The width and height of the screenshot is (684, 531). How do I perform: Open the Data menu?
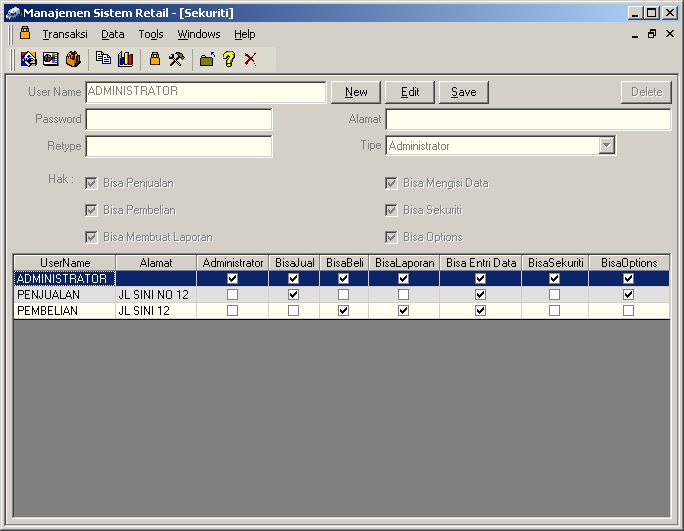point(112,34)
